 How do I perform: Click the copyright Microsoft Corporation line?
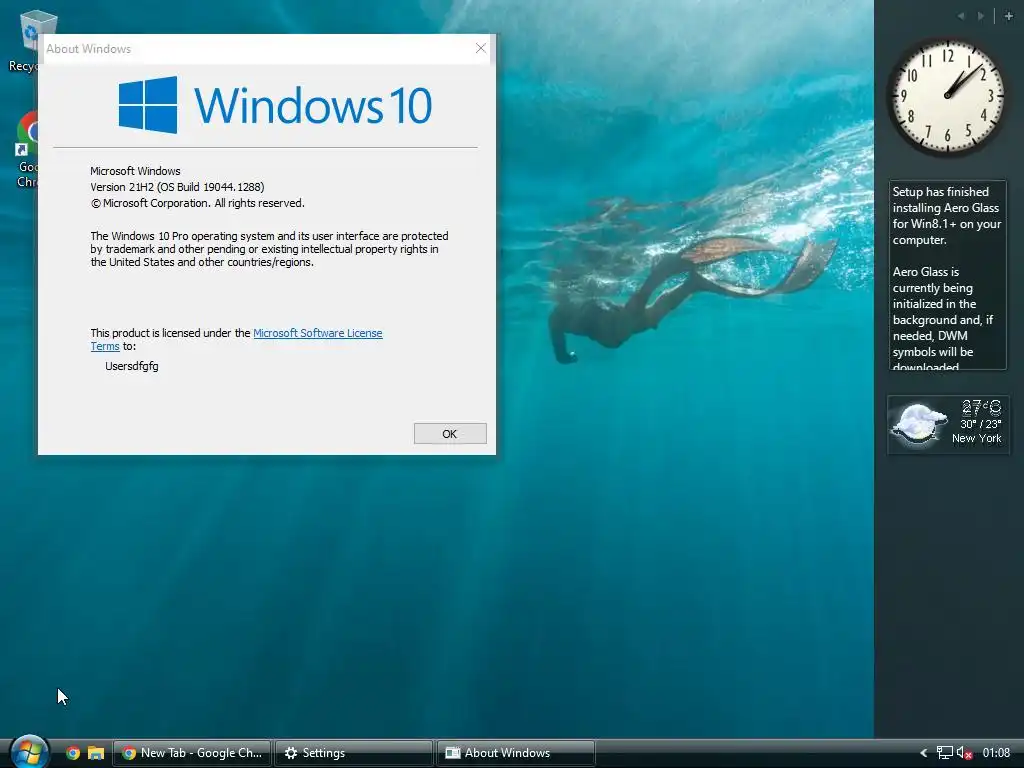pos(198,203)
